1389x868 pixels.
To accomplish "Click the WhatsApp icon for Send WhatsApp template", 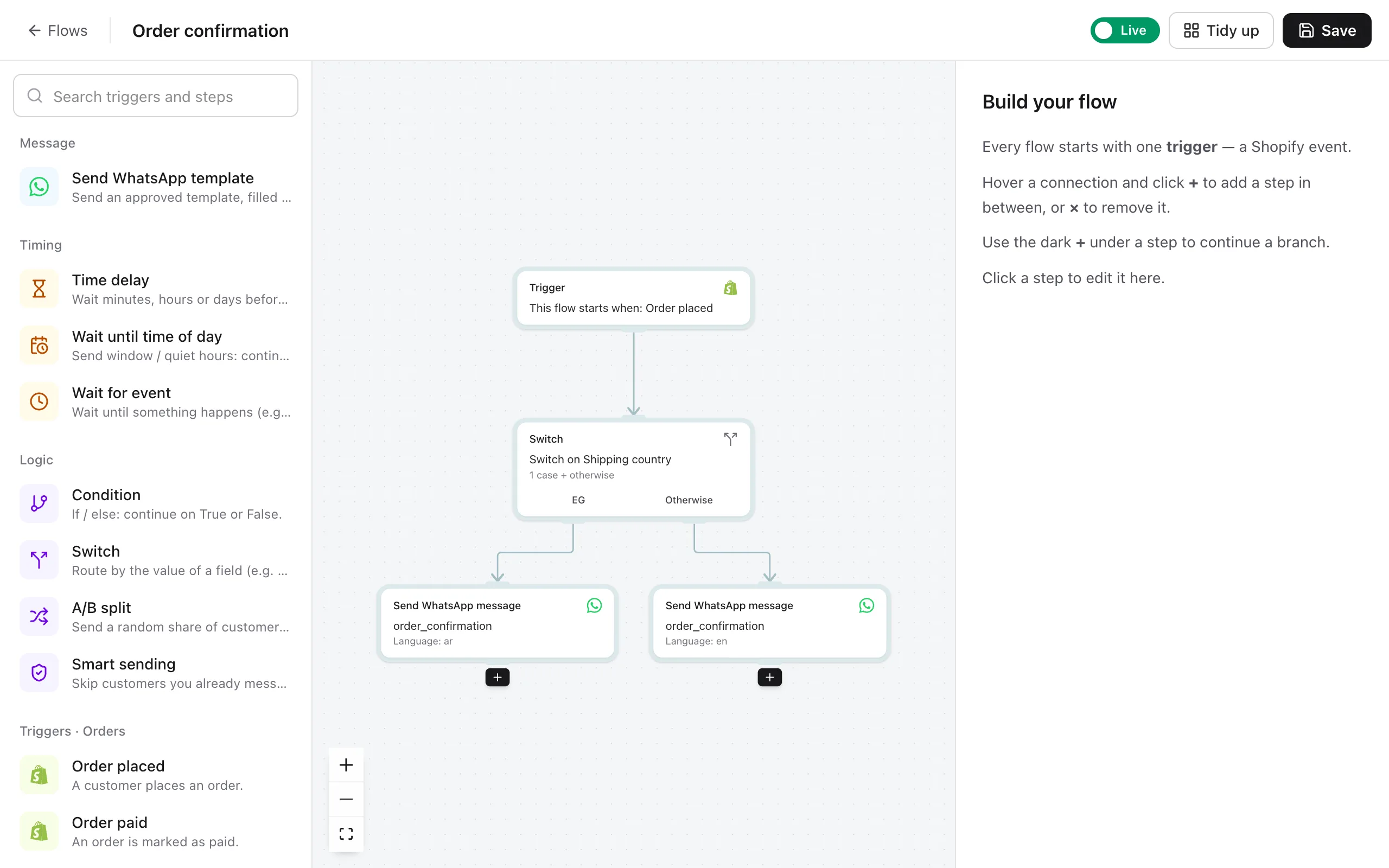I will 39,187.
